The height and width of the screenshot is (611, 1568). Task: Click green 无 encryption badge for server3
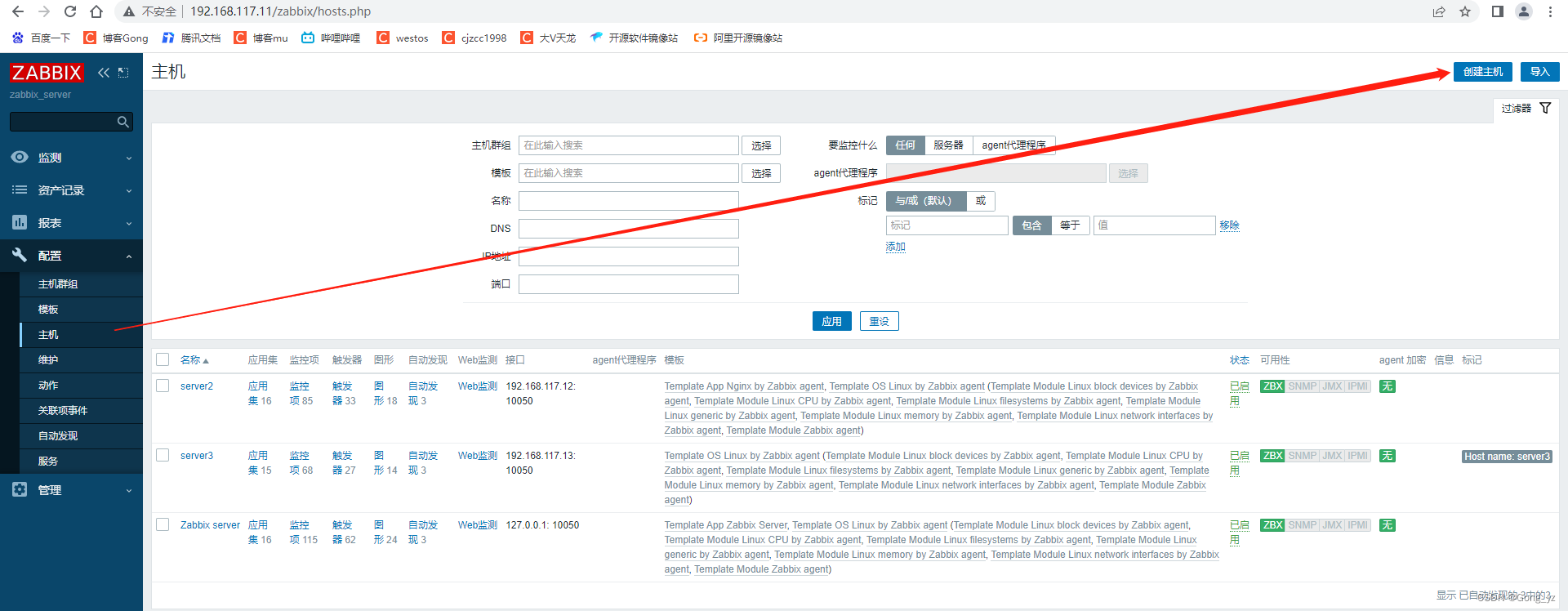coord(1387,456)
